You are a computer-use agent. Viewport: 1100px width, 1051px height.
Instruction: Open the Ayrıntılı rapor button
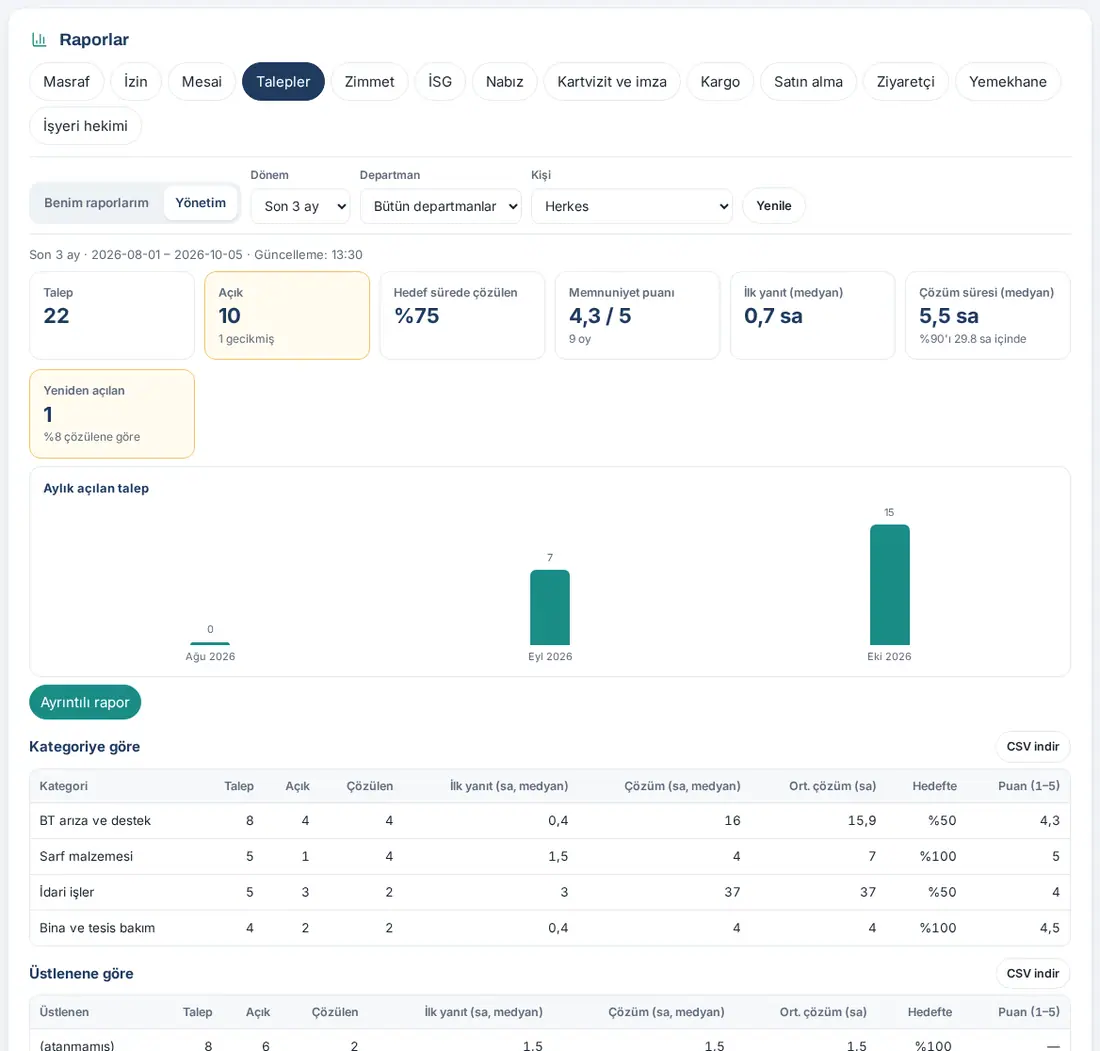tap(85, 702)
